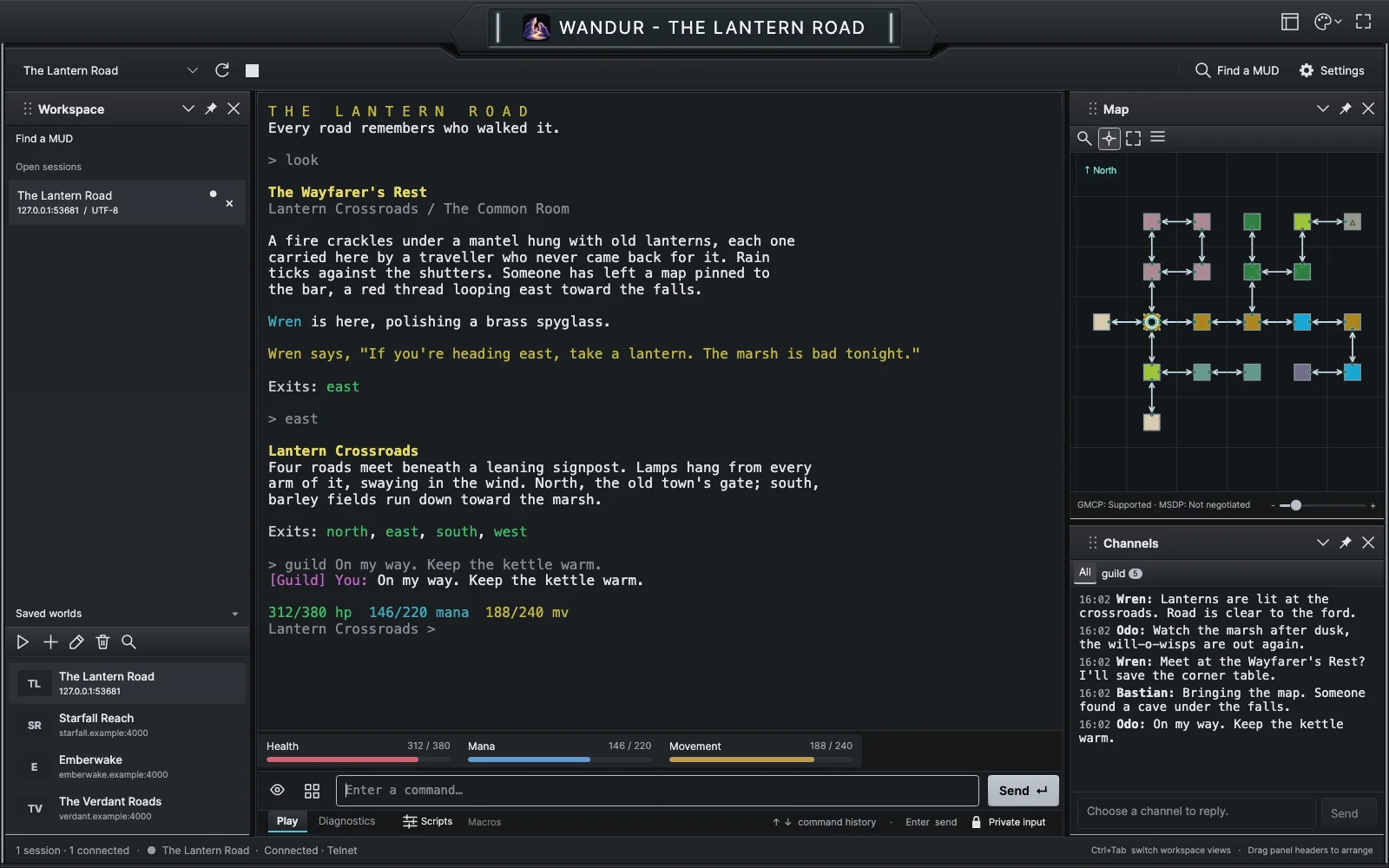Open the Scripts tab
This screenshot has width=1389, height=868.
[x=427, y=821]
